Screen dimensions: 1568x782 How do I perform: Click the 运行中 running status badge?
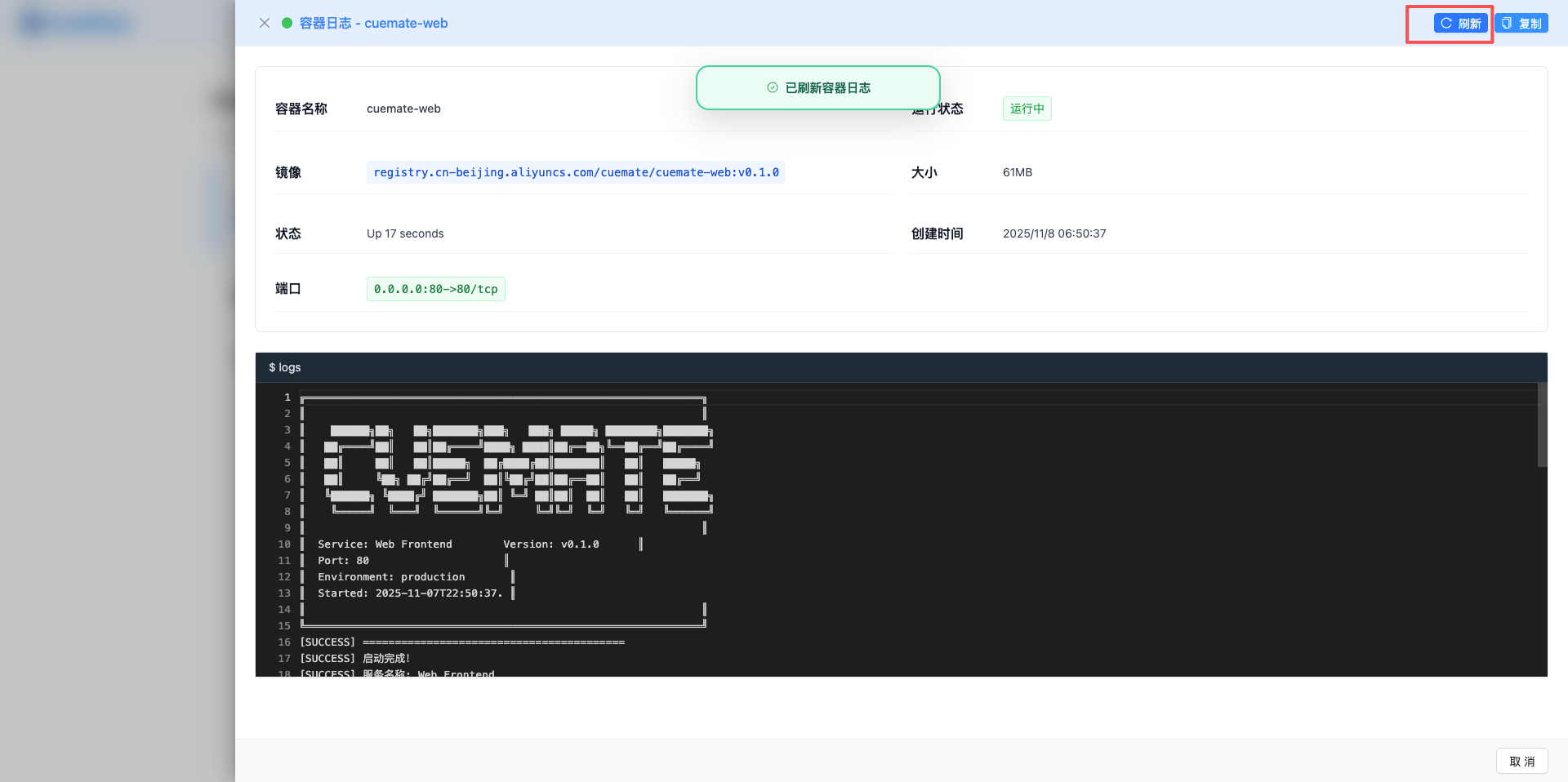tap(1027, 109)
